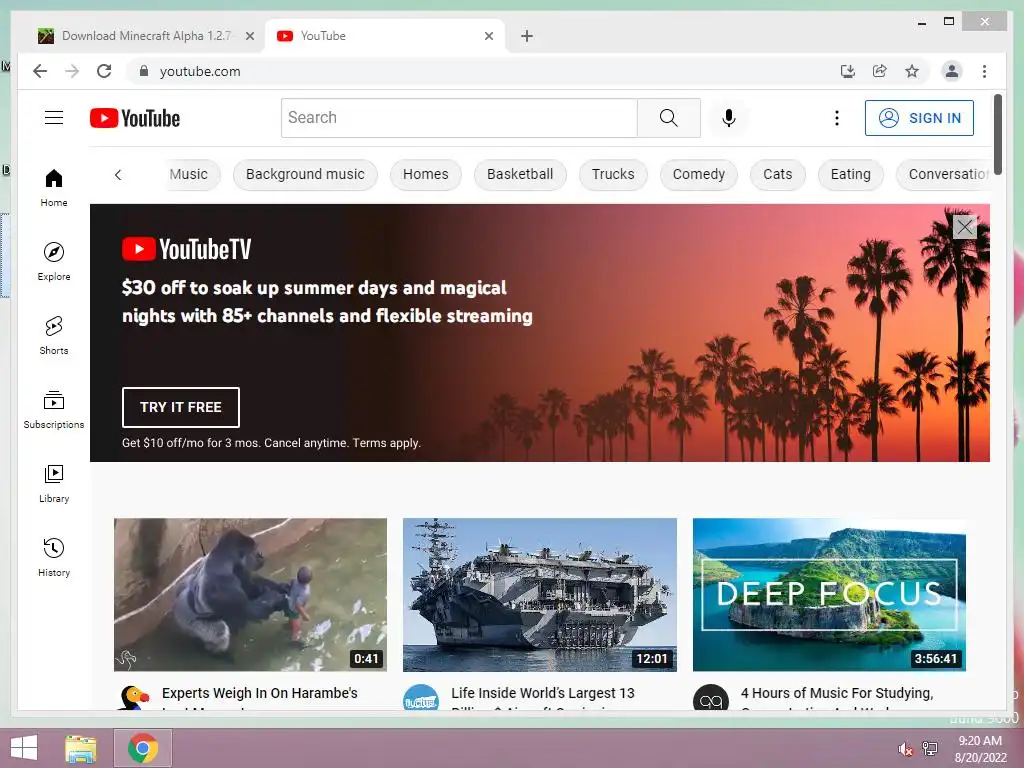The height and width of the screenshot is (768, 1024).
Task: Select the Basketball category chip
Action: pyautogui.click(x=520, y=174)
